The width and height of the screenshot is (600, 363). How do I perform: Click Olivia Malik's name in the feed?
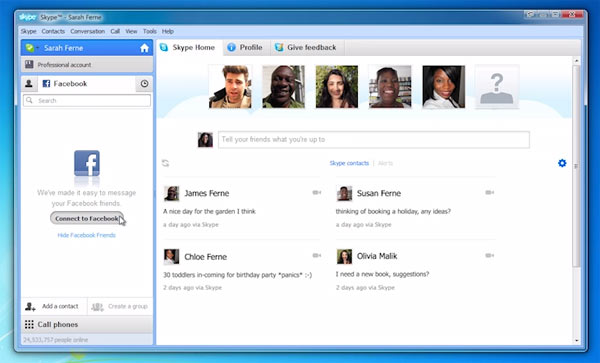pyautogui.click(x=377, y=256)
